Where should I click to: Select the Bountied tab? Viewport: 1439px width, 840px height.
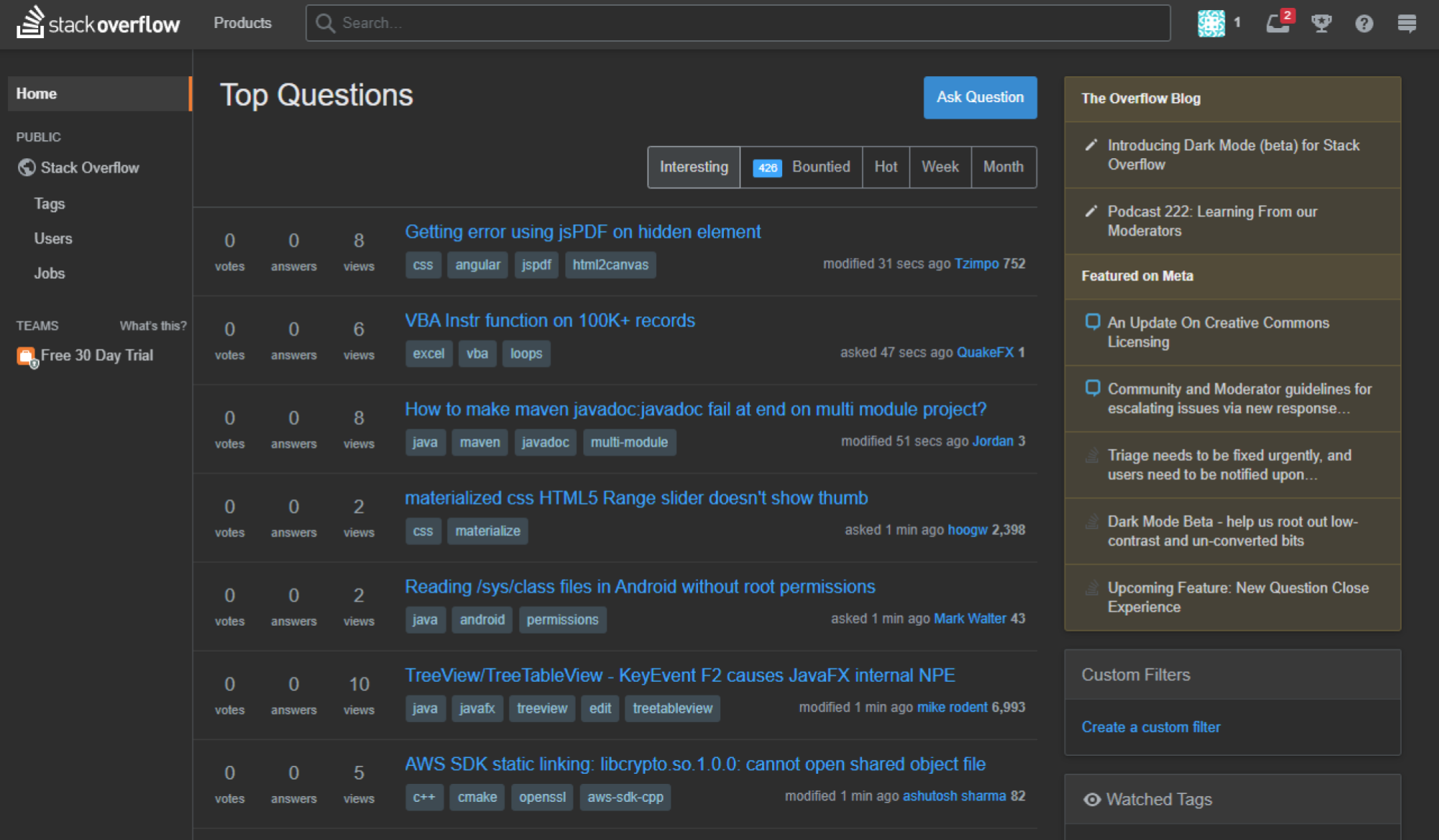point(802,167)
